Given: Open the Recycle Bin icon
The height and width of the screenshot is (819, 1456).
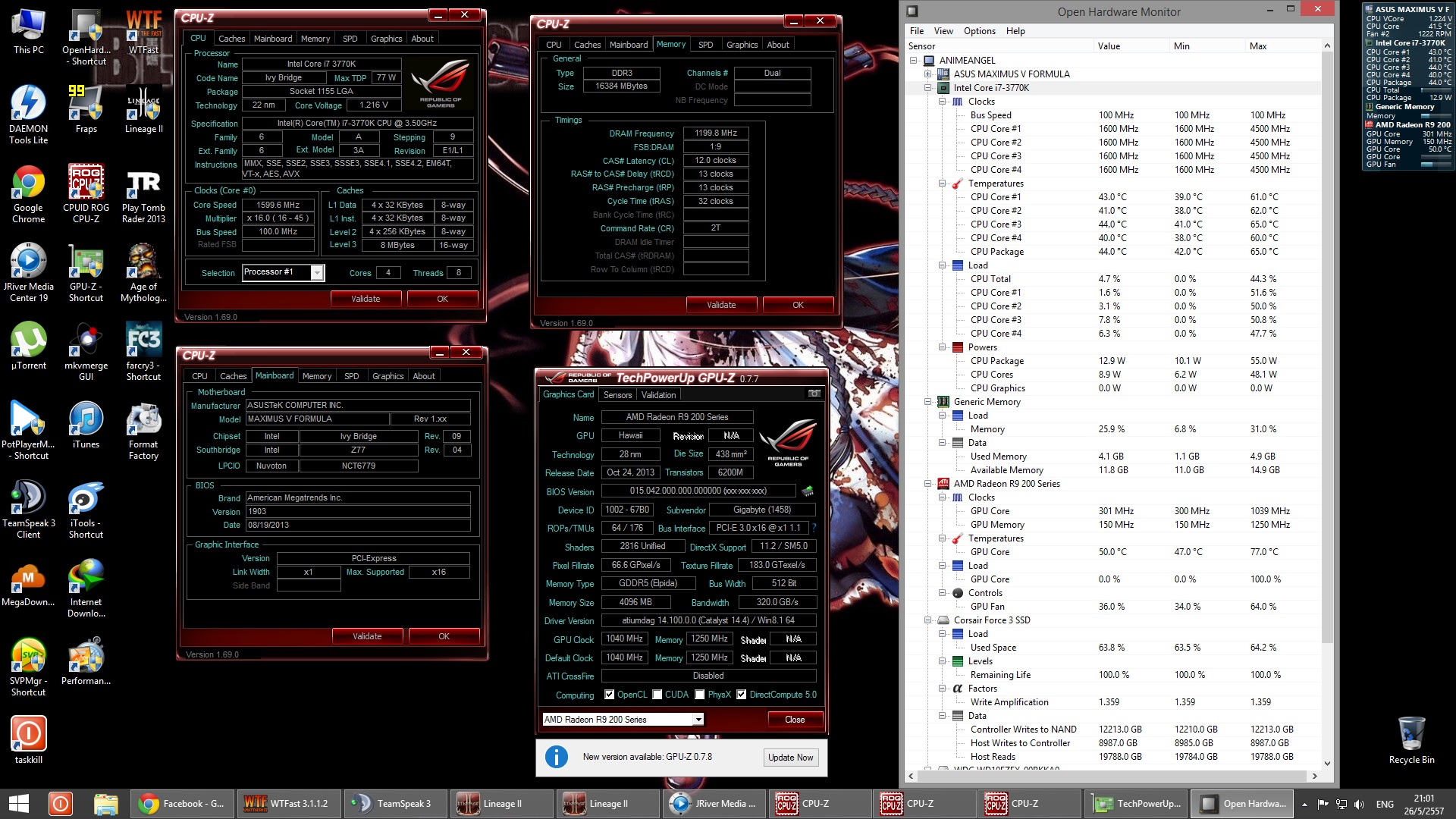Looking at the screenshot, I should coord(1410,734).
